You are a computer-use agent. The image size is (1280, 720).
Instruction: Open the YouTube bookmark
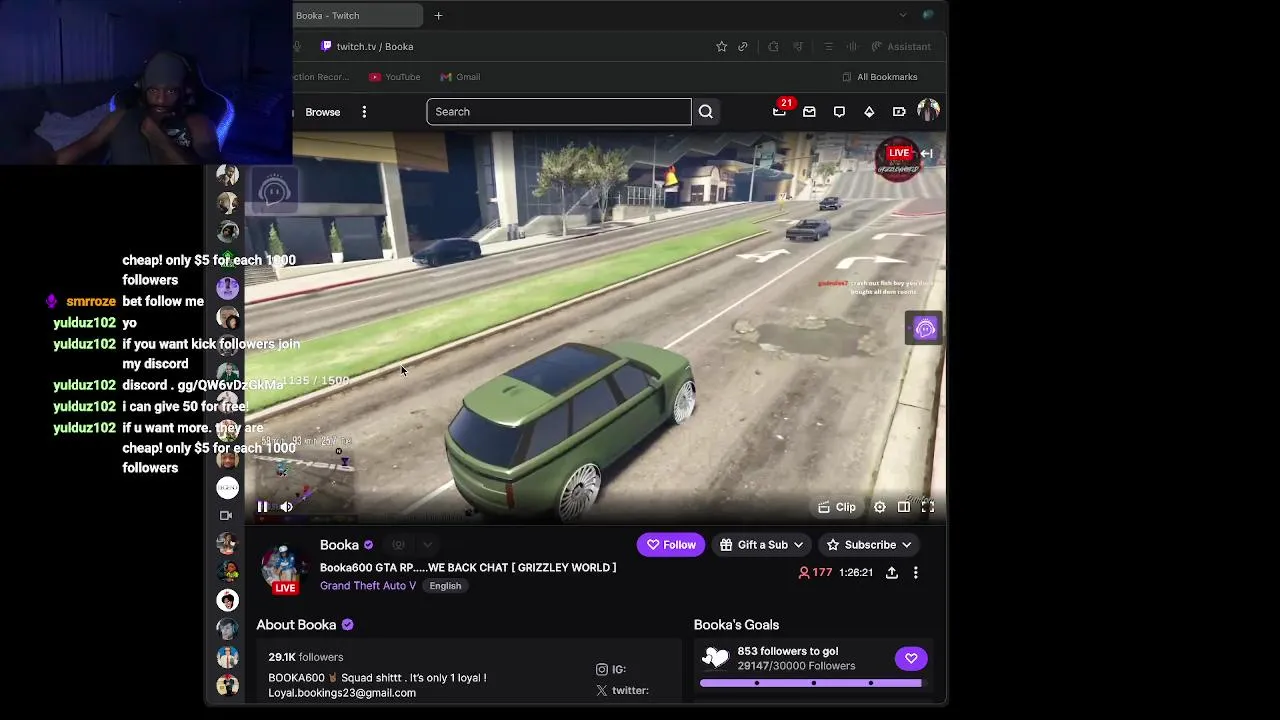coord(394,77)
